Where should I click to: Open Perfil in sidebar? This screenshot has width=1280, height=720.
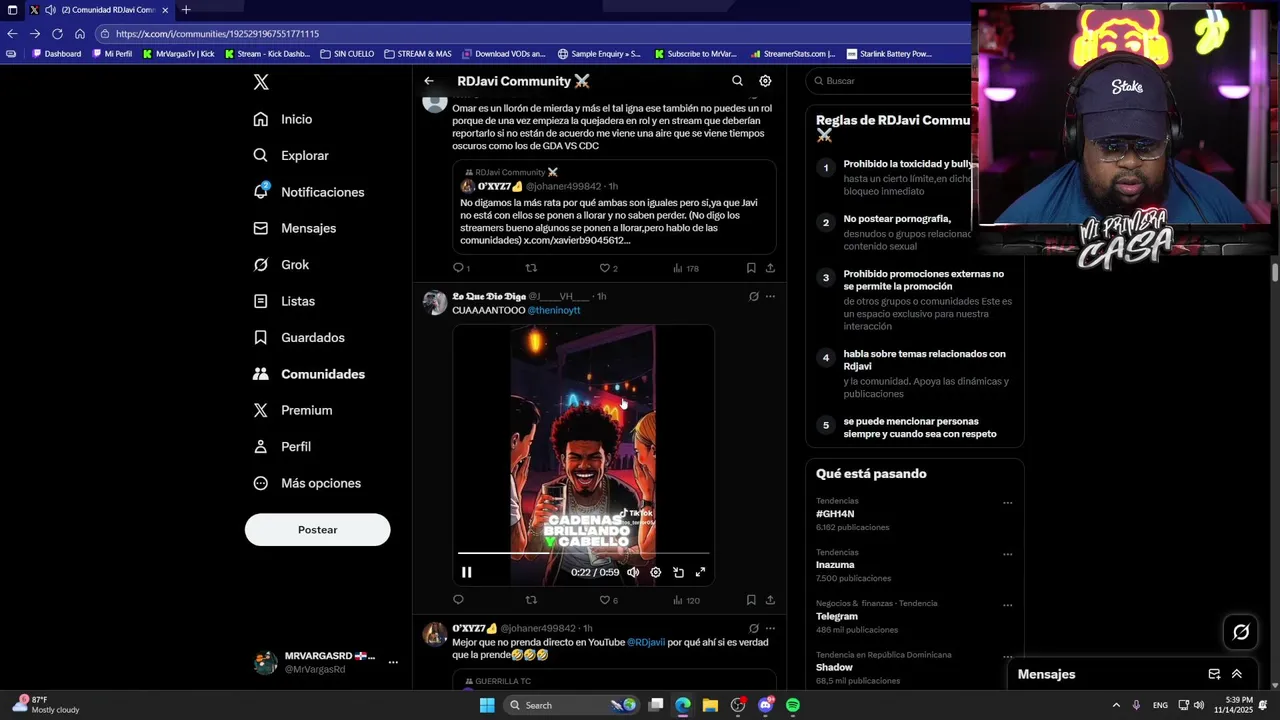pyautogui.click(x=282, y=447)
